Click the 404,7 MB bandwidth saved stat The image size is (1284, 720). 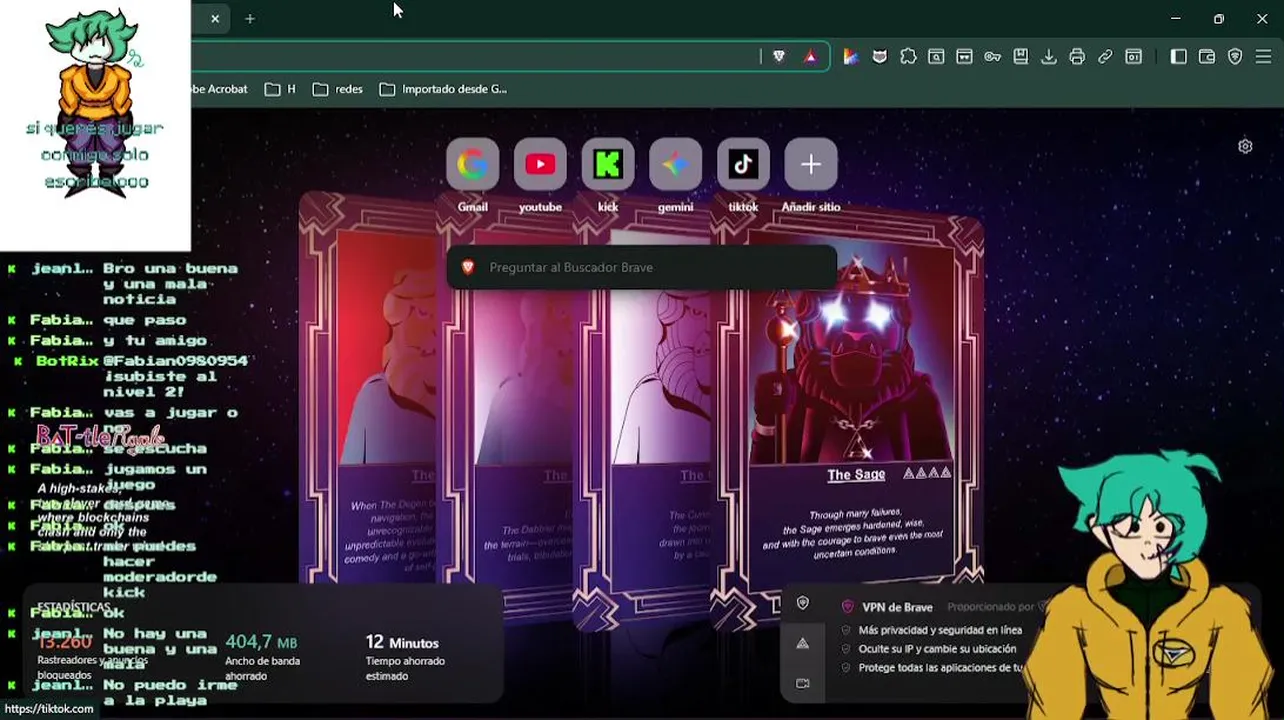[261, 642]
